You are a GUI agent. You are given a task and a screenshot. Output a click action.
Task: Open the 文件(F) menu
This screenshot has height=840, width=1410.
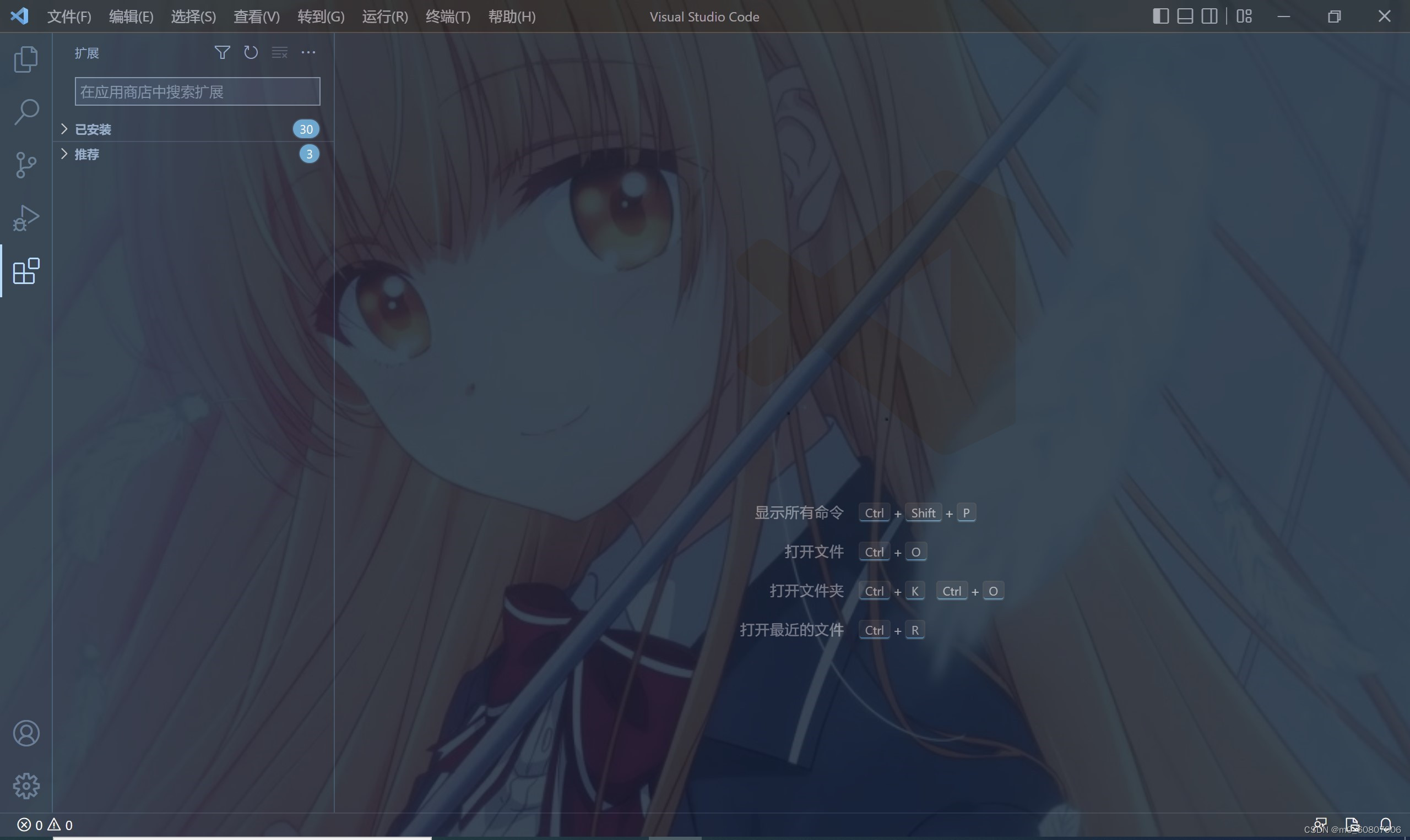click(x=69, y=17)
